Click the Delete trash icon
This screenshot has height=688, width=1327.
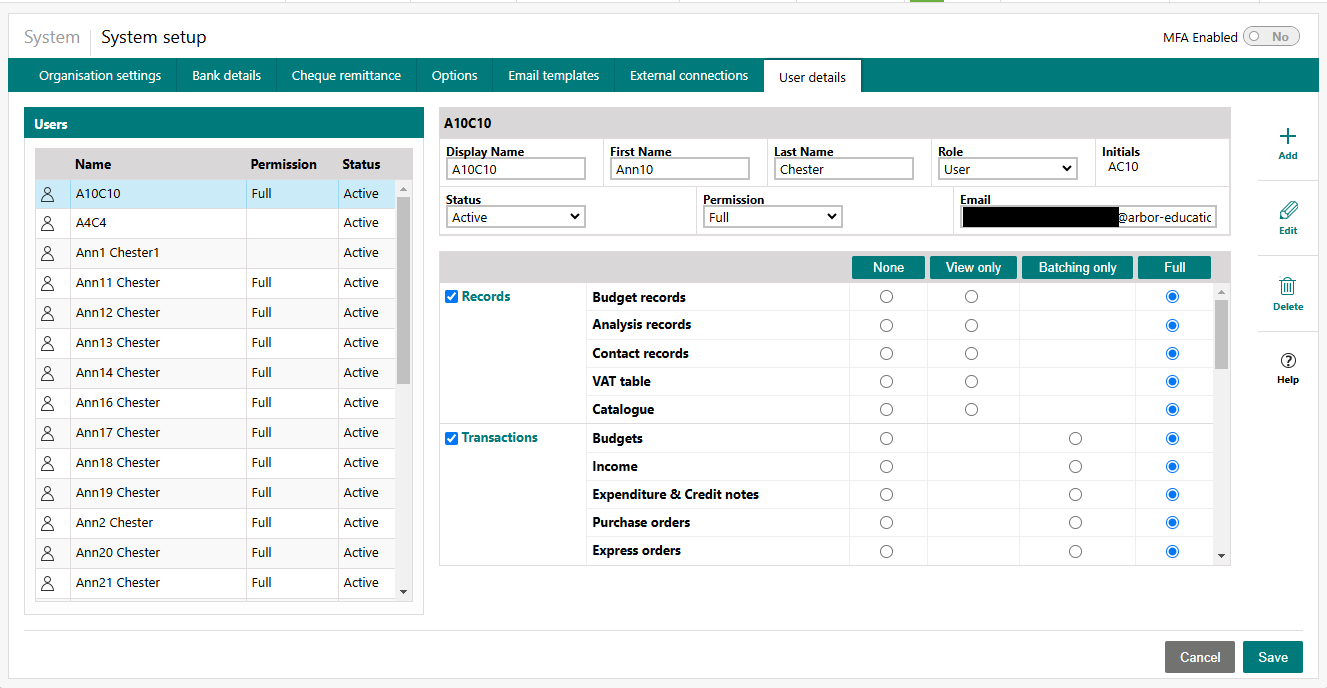pos(1288,287)
